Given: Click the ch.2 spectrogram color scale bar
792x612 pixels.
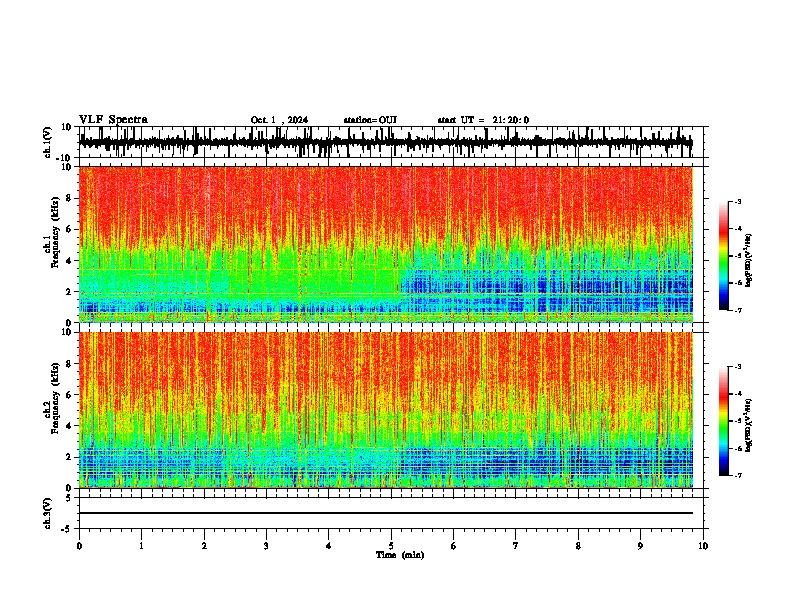Looking at the screenshot, I should pos(724,421).
